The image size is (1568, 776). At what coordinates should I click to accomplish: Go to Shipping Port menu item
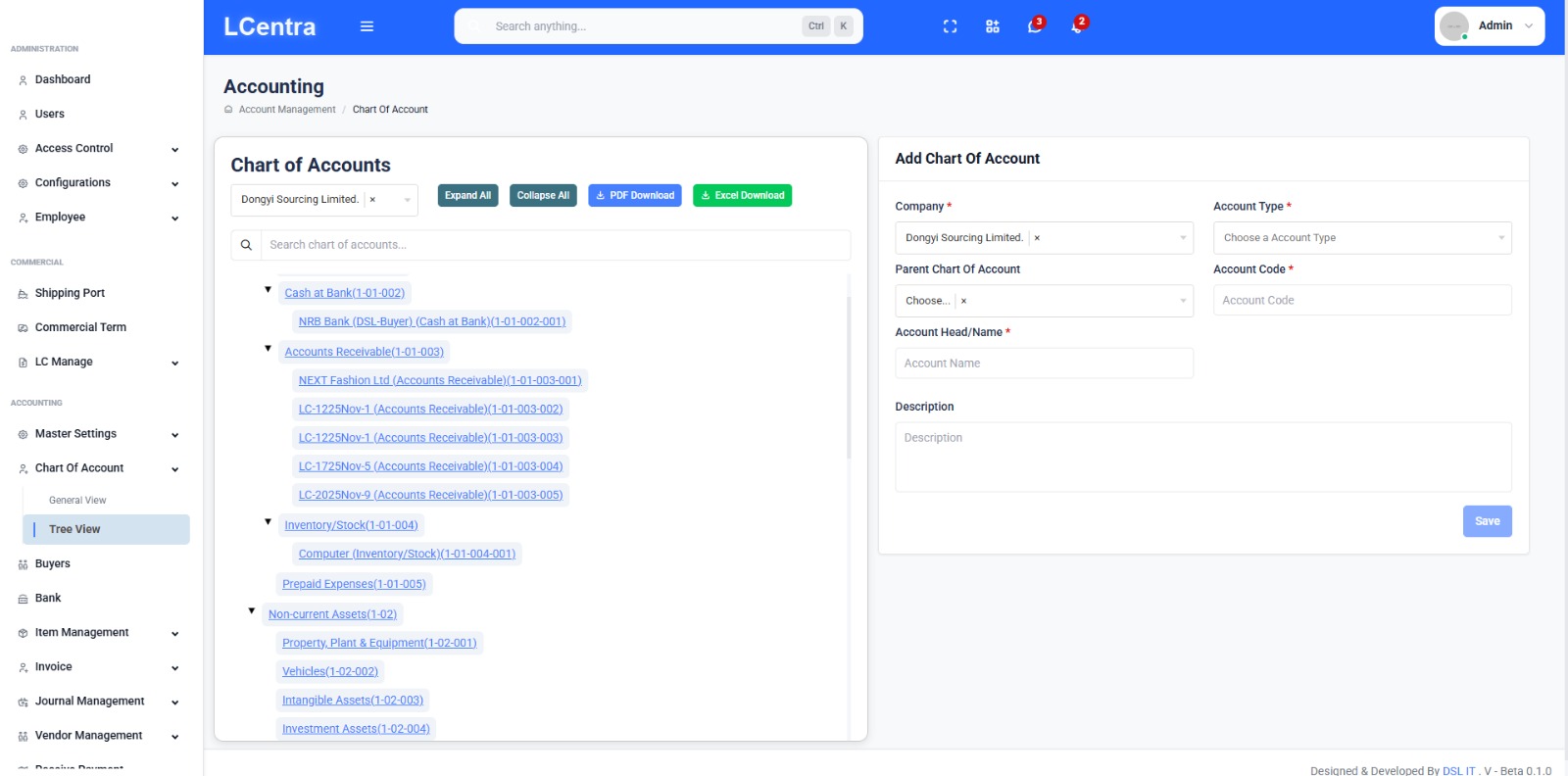coord(70,293)
